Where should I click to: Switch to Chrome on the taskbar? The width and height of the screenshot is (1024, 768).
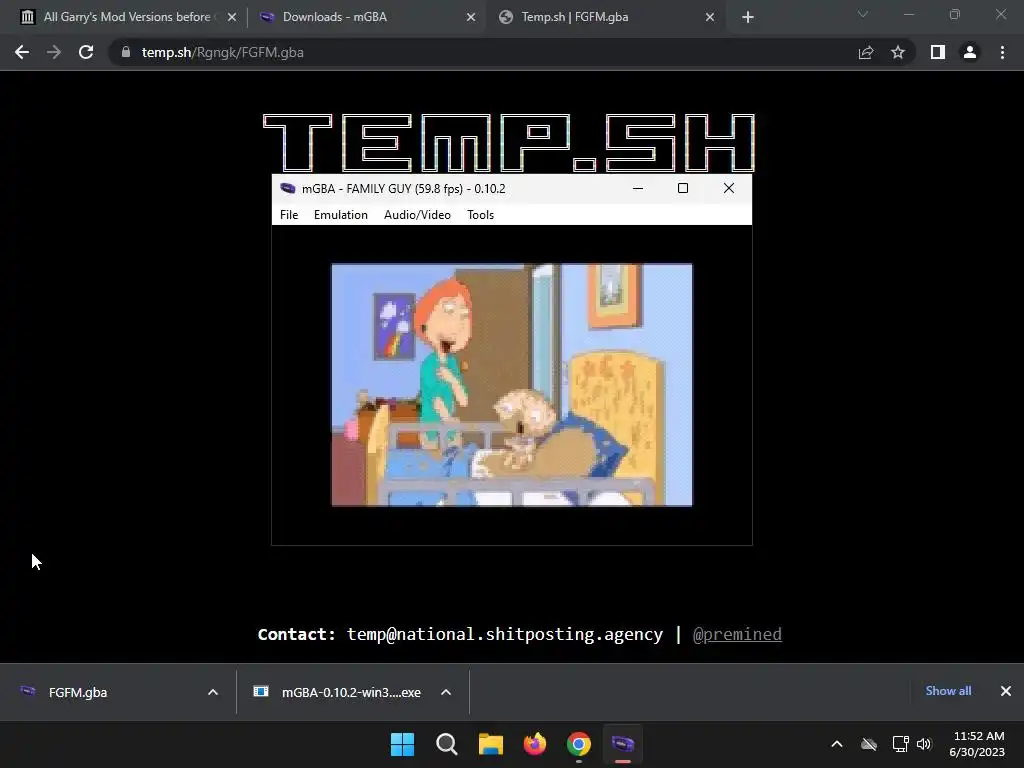[579, 744]
